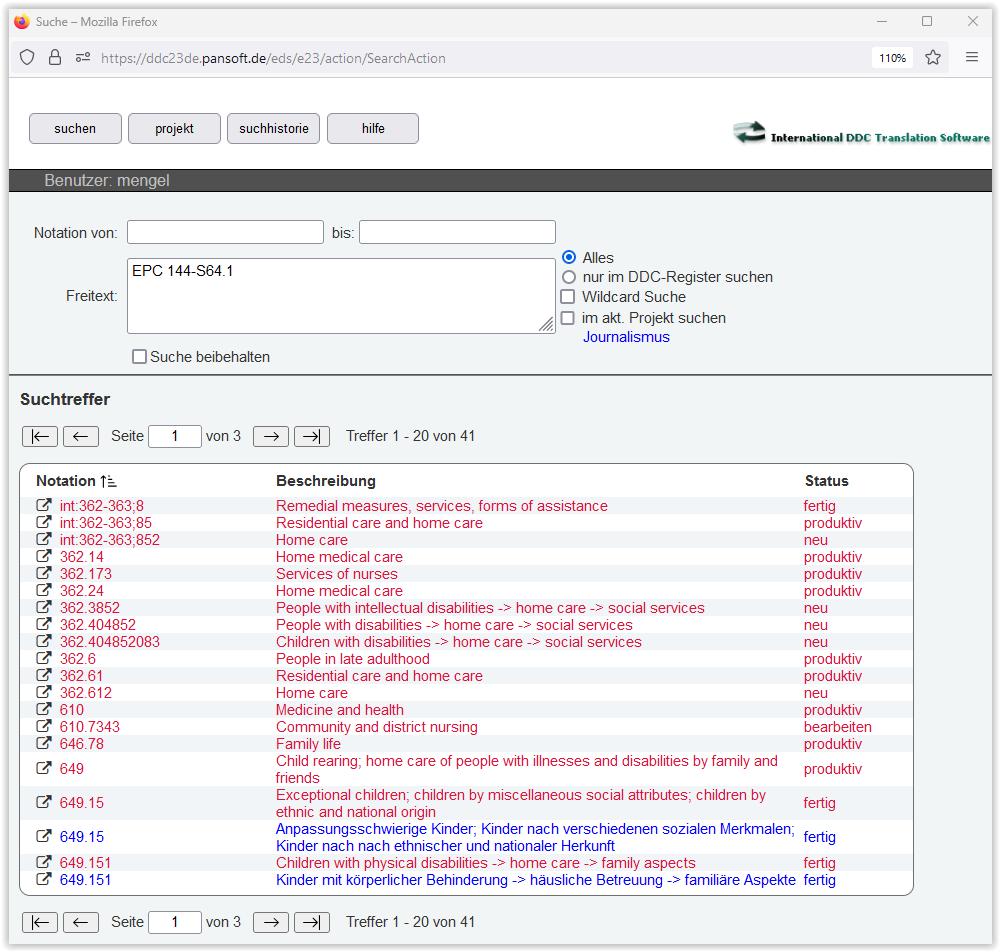Click sort ascending icon in Notation header

coord(109,481)
